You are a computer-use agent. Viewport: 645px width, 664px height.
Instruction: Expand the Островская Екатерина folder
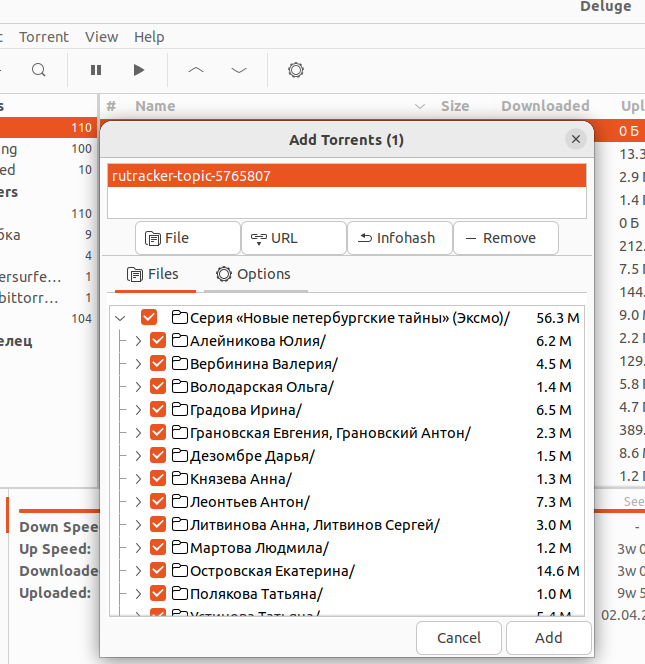tap(138, 571)
